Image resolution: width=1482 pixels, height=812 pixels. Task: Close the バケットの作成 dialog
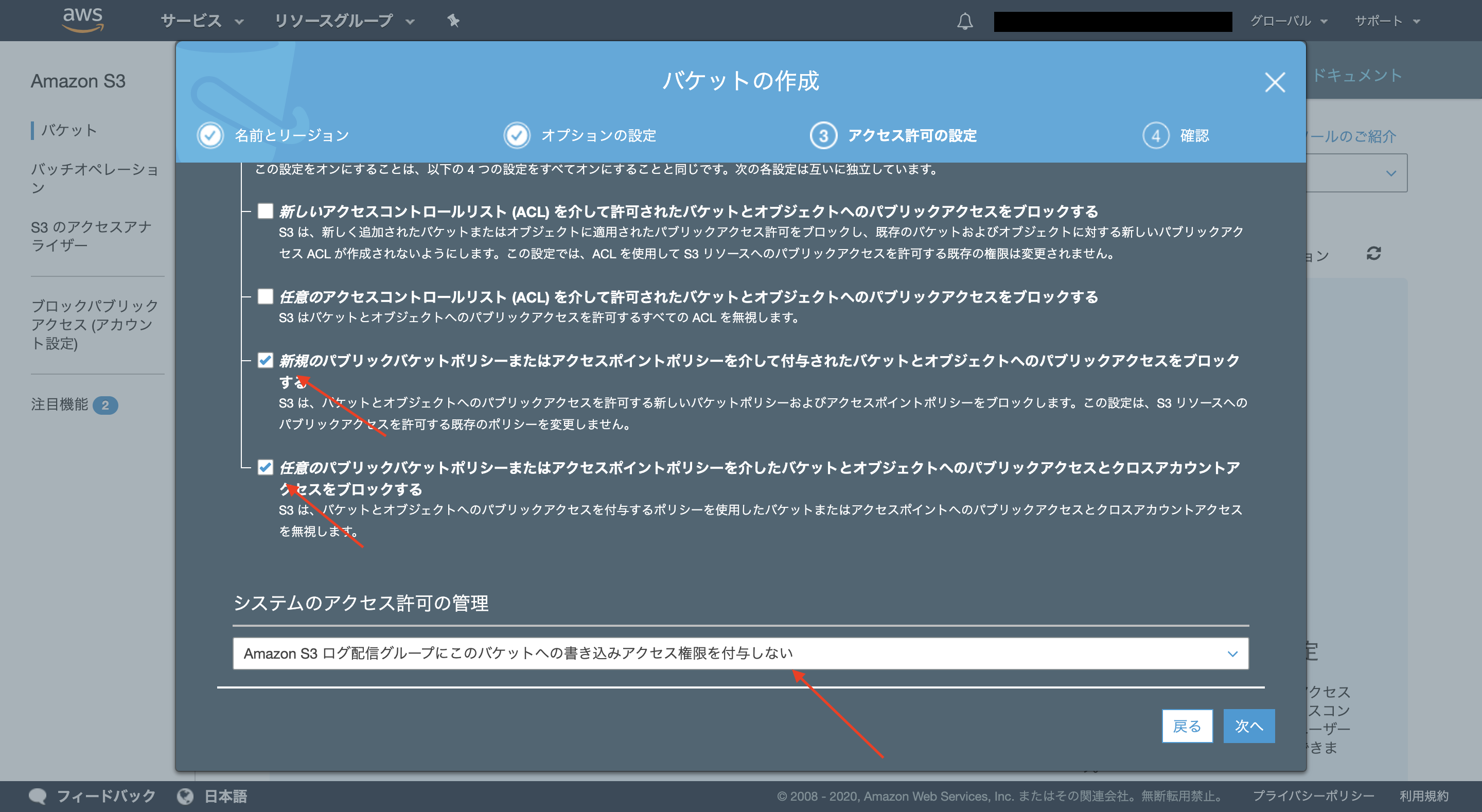pyautogui.click(x=1275, y=82)
